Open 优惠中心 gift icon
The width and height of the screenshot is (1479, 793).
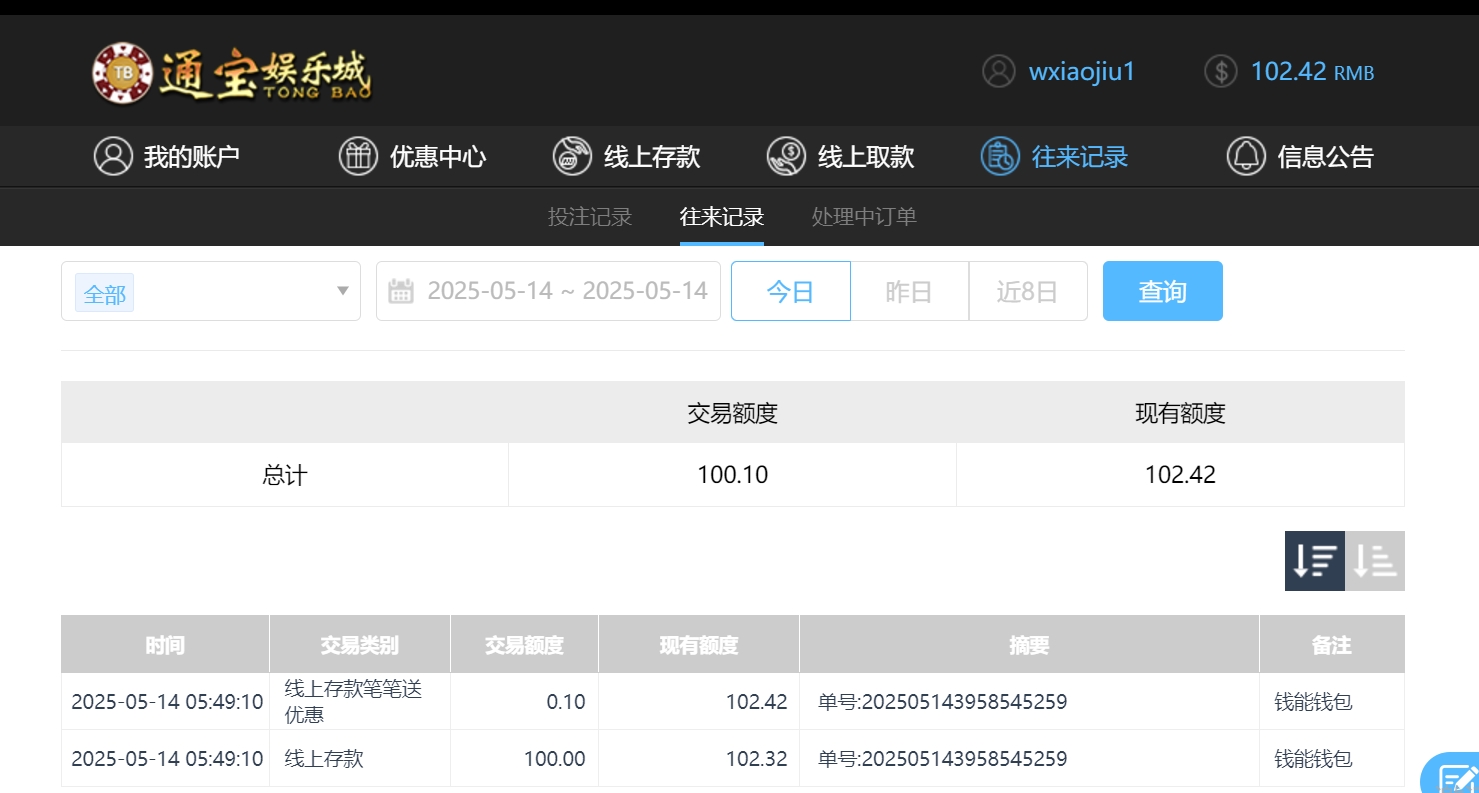358,156
